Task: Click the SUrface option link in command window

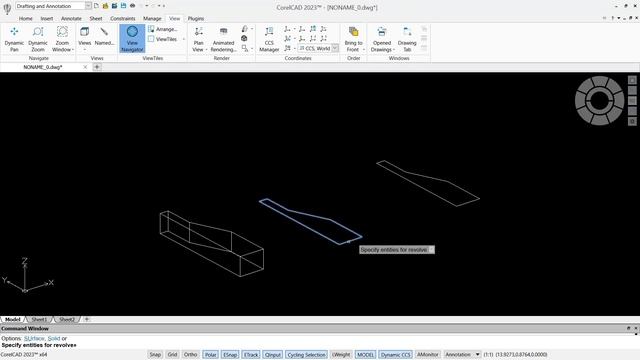Action: click(x=34, y=338)
